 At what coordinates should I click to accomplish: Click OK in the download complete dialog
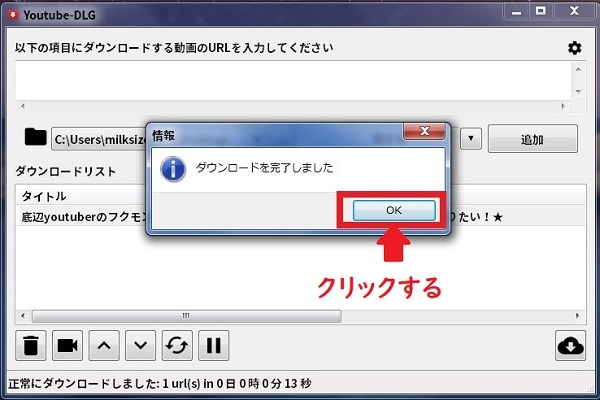tap(394, 210)
